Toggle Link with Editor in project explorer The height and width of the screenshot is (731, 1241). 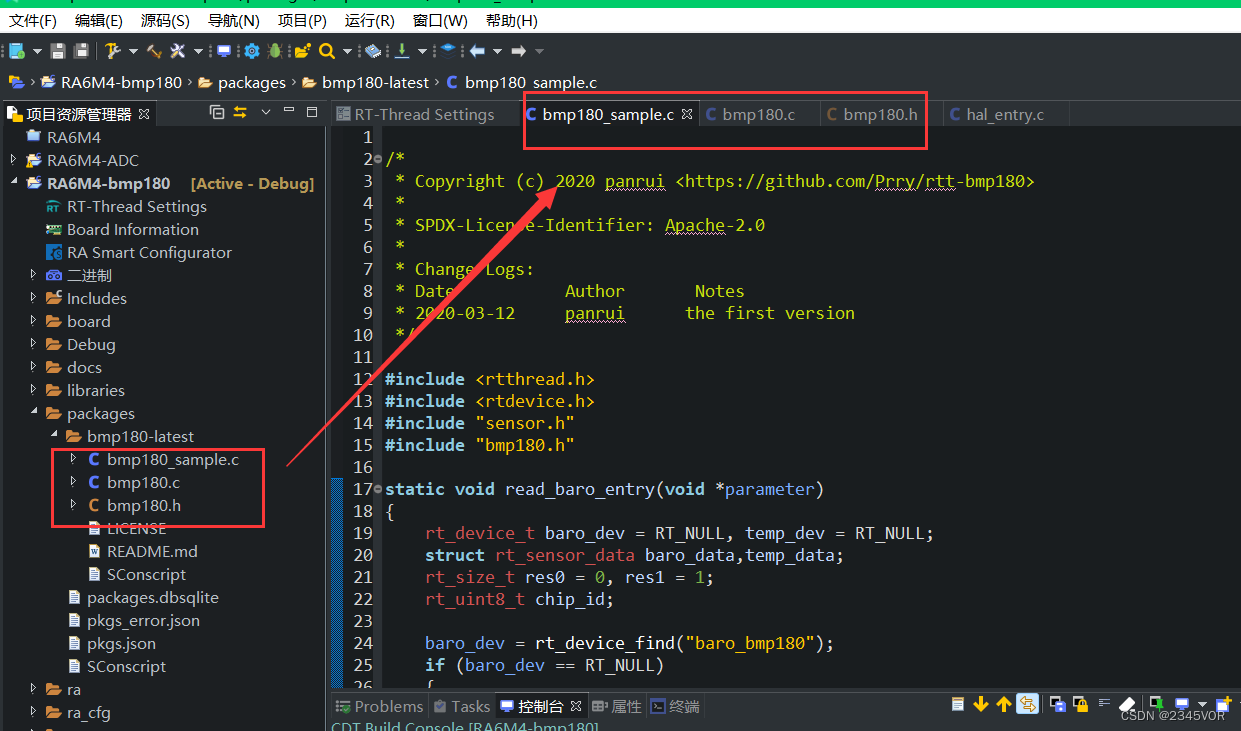point(240,113)
